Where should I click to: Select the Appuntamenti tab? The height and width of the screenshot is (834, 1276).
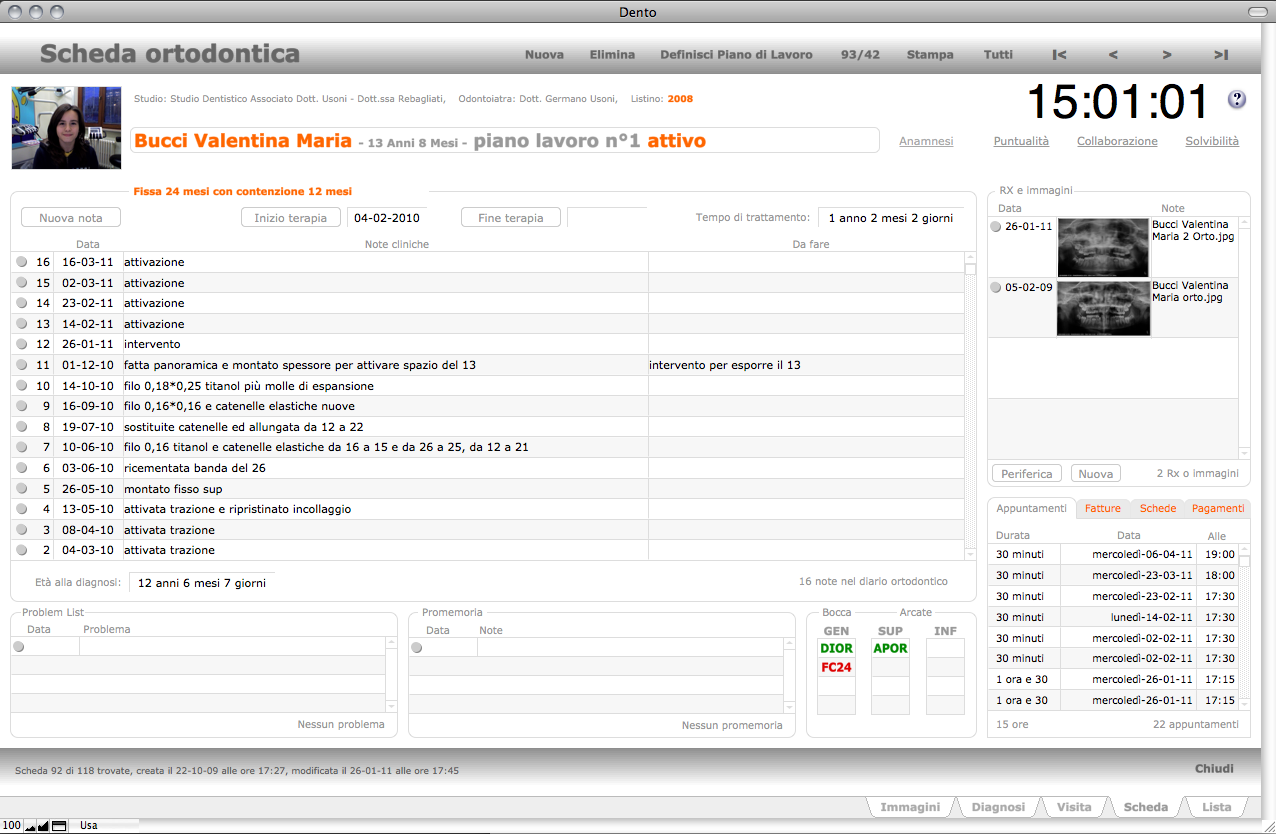coord(1032,508)
